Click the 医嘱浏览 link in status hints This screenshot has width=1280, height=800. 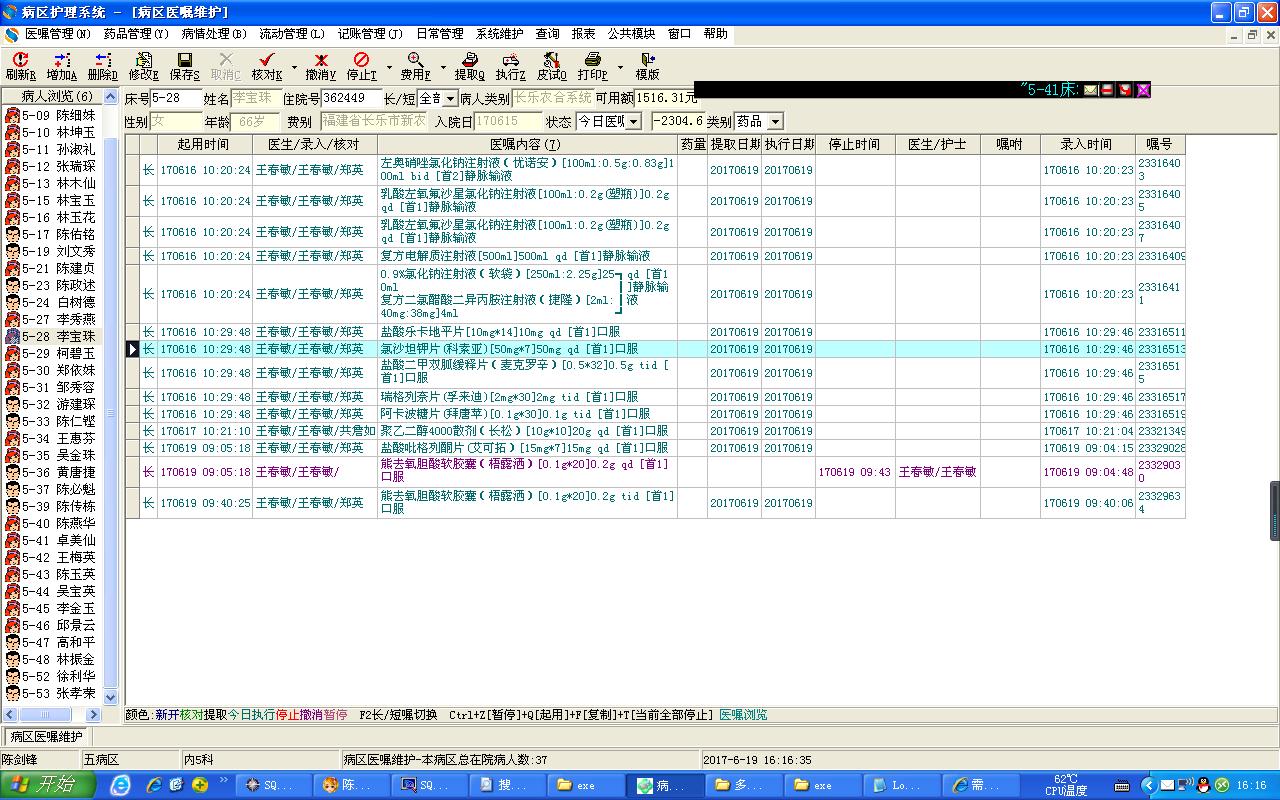point(743,715)
